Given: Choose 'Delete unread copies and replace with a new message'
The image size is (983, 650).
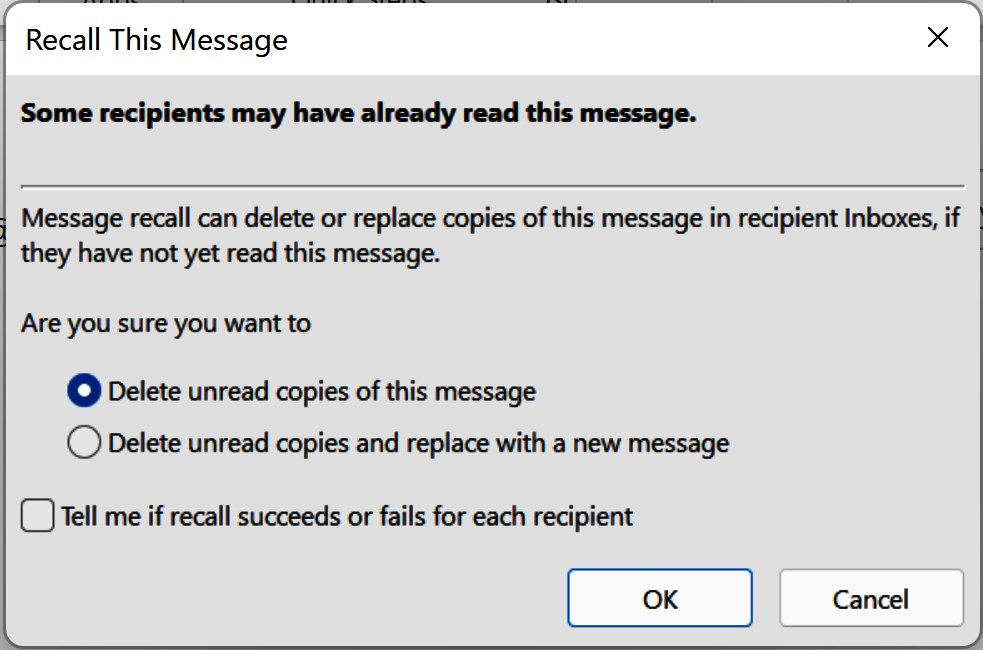Looking at the screenshot, I should (83, 442).
